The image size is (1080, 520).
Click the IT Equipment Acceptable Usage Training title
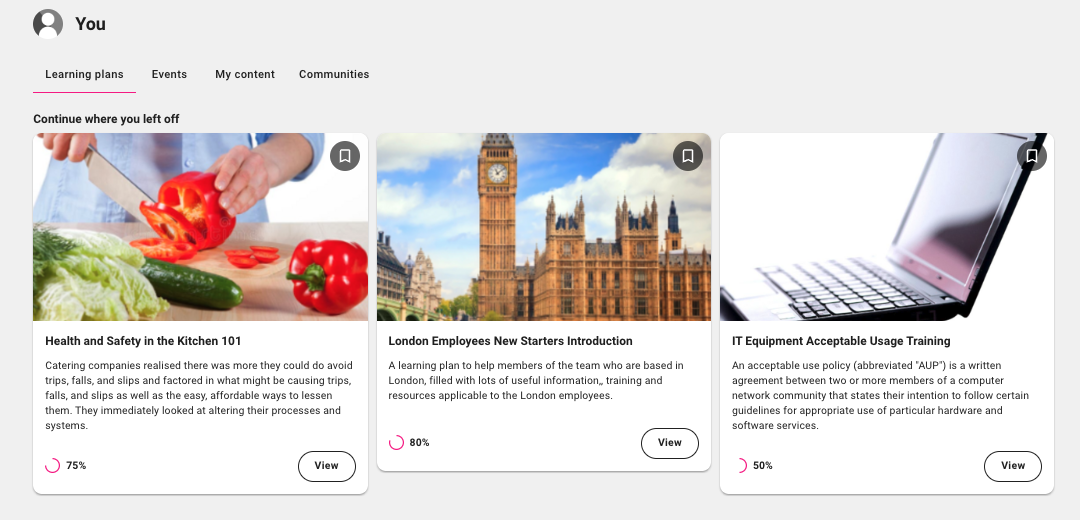841,341
